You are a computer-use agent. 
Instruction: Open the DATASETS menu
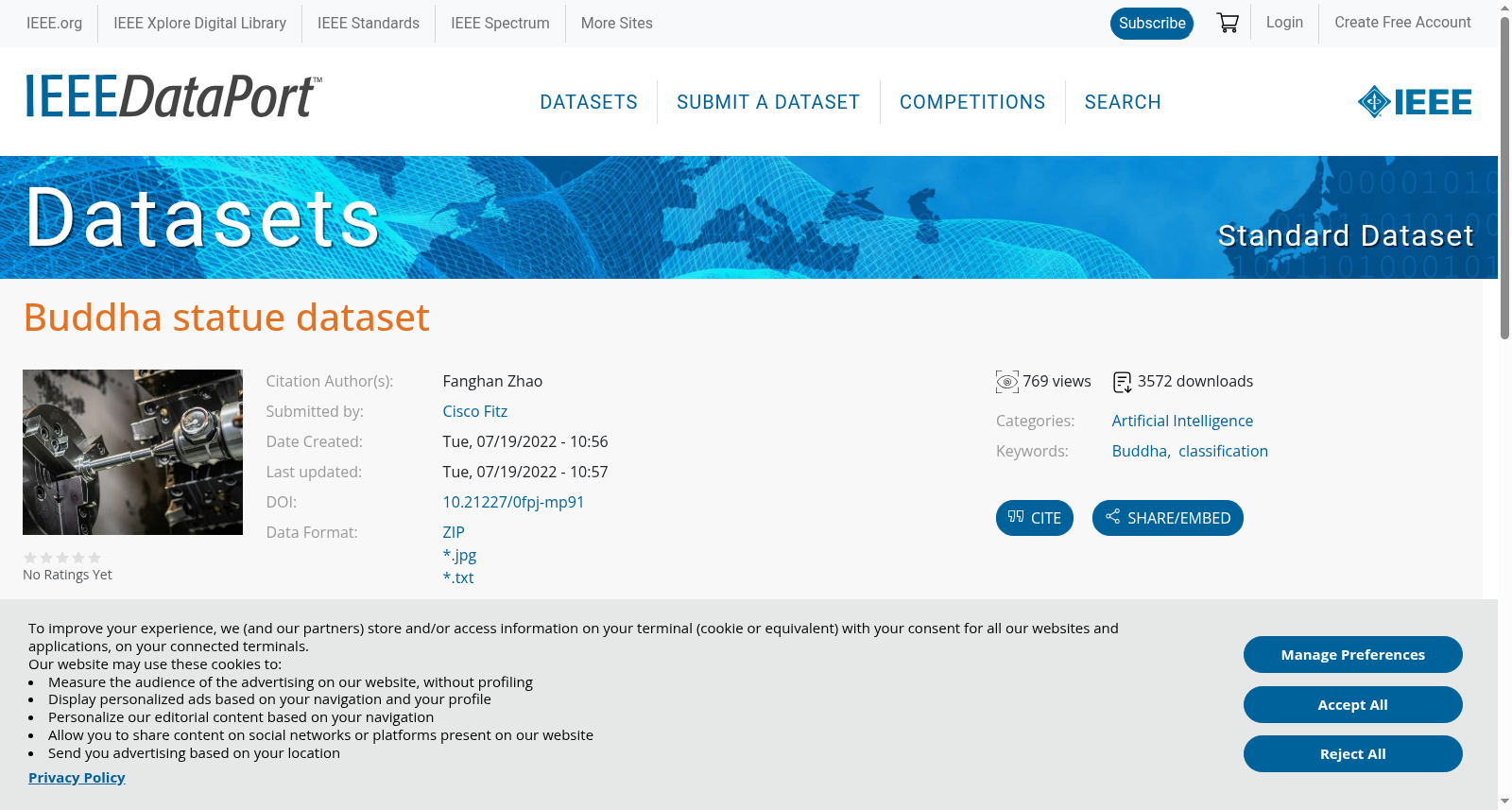(589, 102)
